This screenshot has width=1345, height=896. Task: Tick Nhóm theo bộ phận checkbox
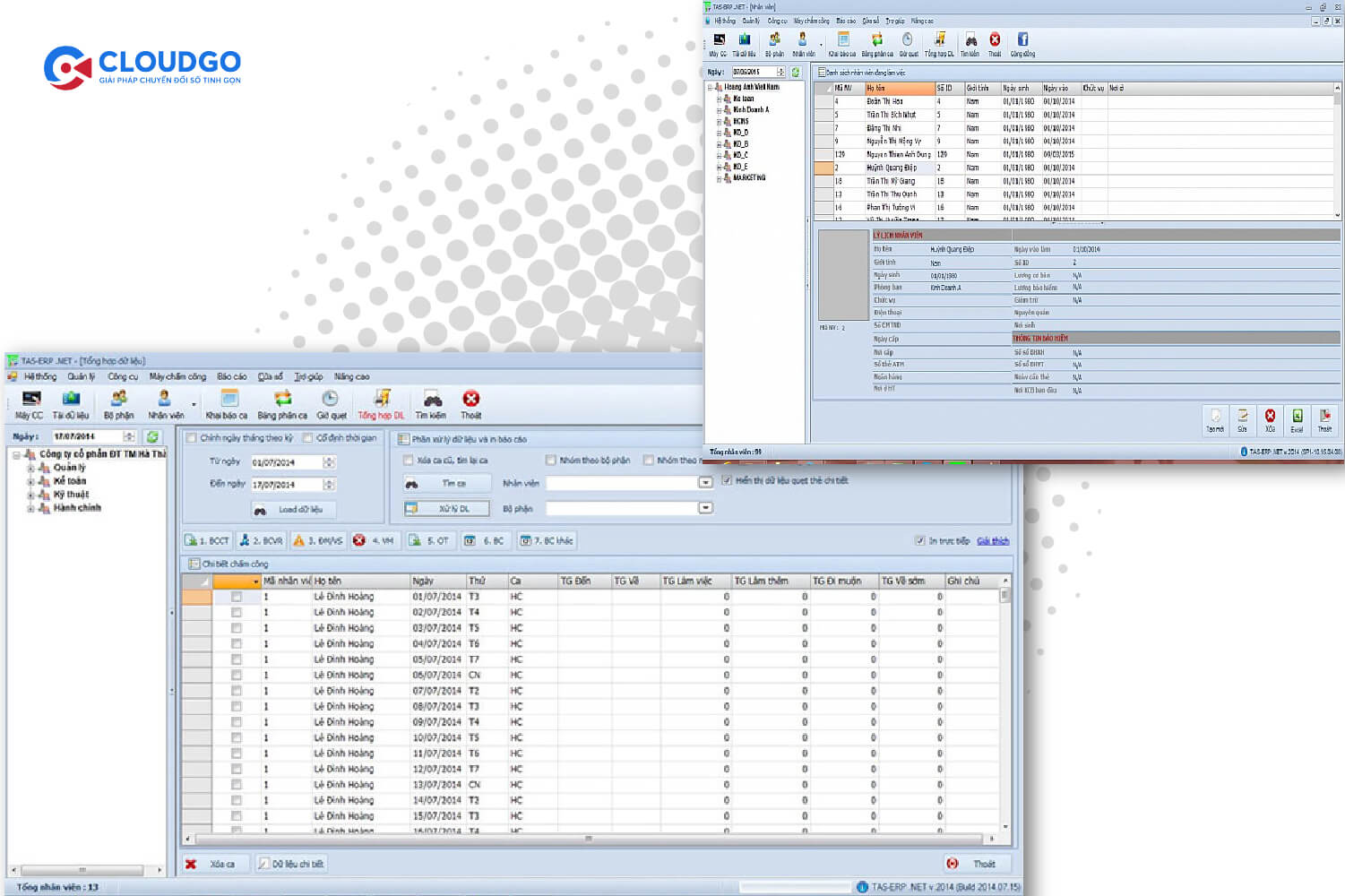click(x=550, y=460)
